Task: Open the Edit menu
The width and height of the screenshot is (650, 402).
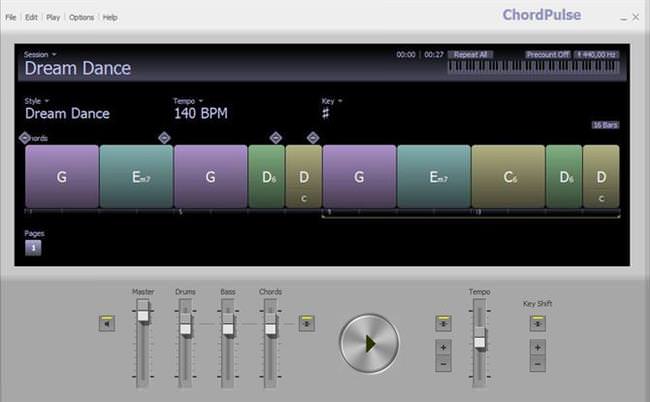Action: 31,17
